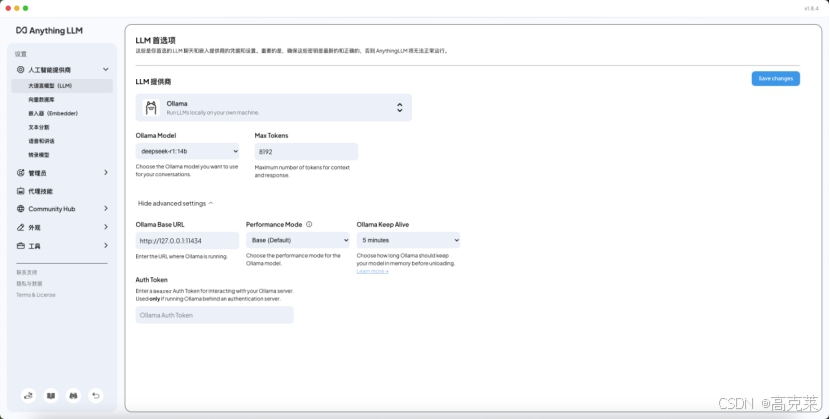Viewport: 830px width, 419px height.
Task: Click the LLM 首选项 heading
Action: [156, 40]
